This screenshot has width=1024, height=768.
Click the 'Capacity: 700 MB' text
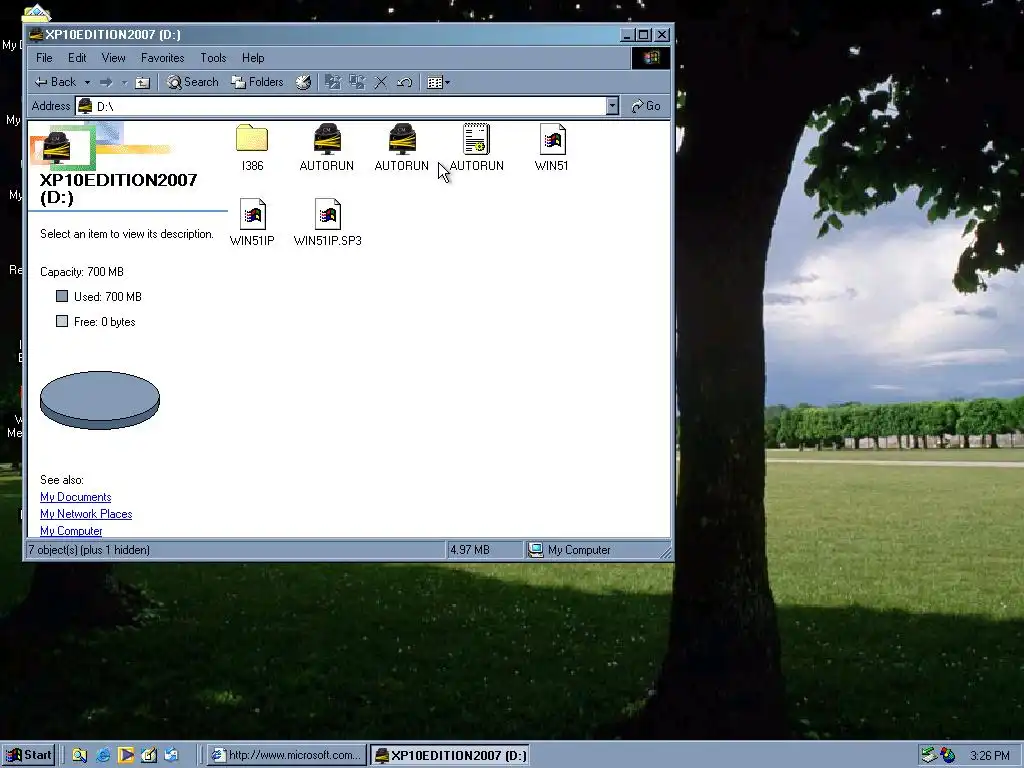coord(82,272)
